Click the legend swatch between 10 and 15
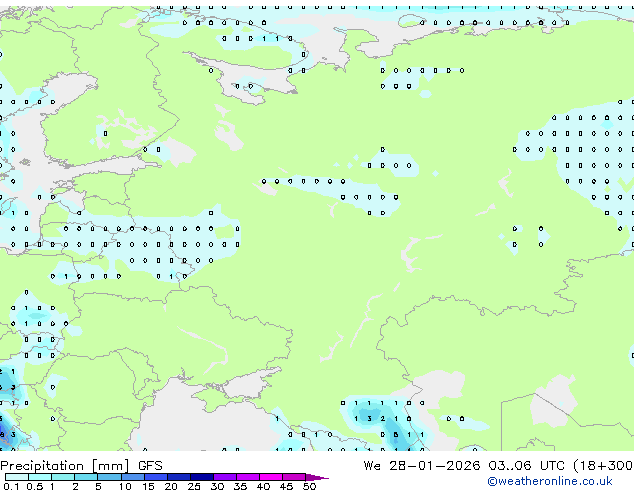 point(133,477)
